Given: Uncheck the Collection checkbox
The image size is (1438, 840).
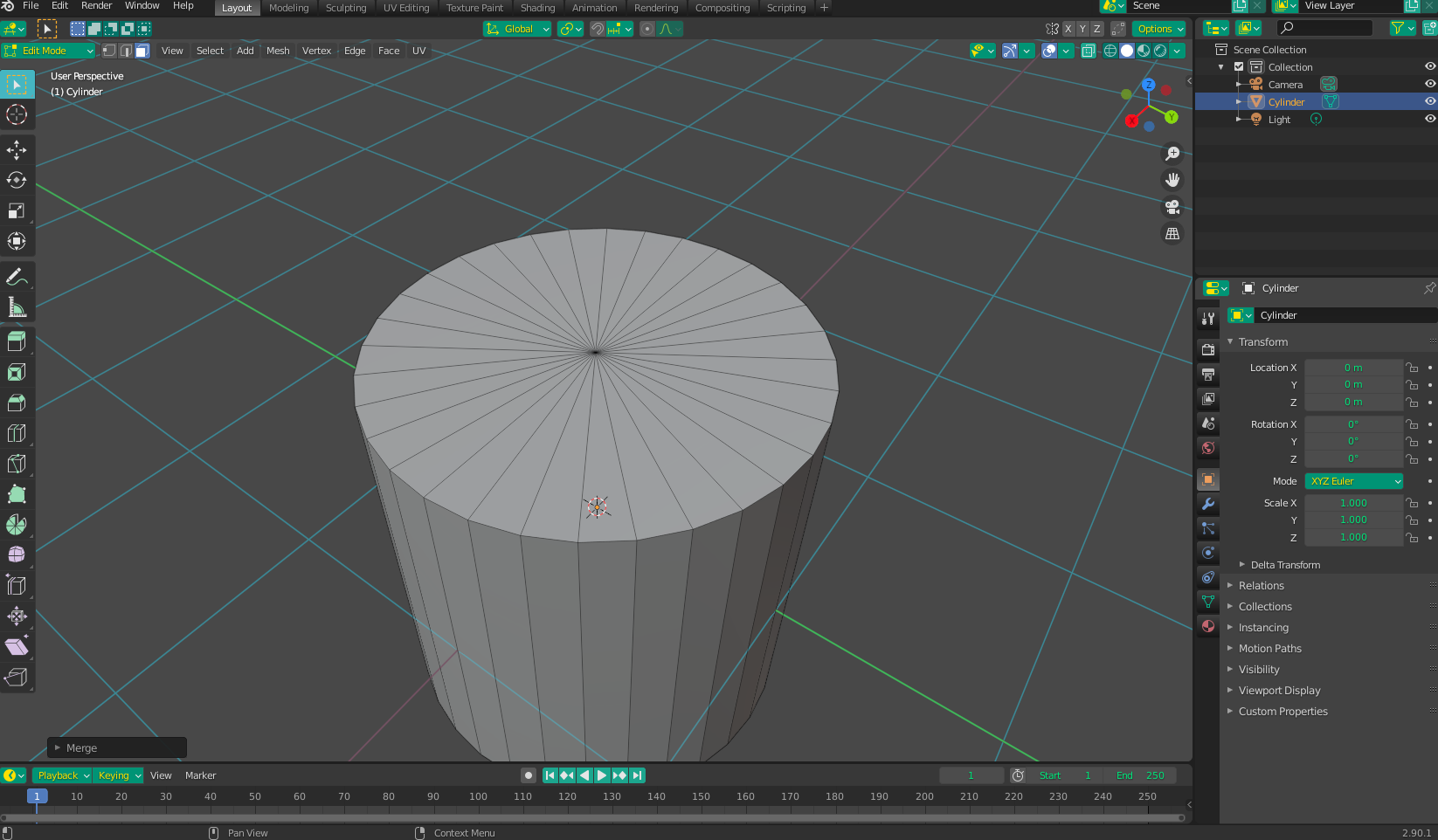Looking at the screenshot, I should point(1239,66).
